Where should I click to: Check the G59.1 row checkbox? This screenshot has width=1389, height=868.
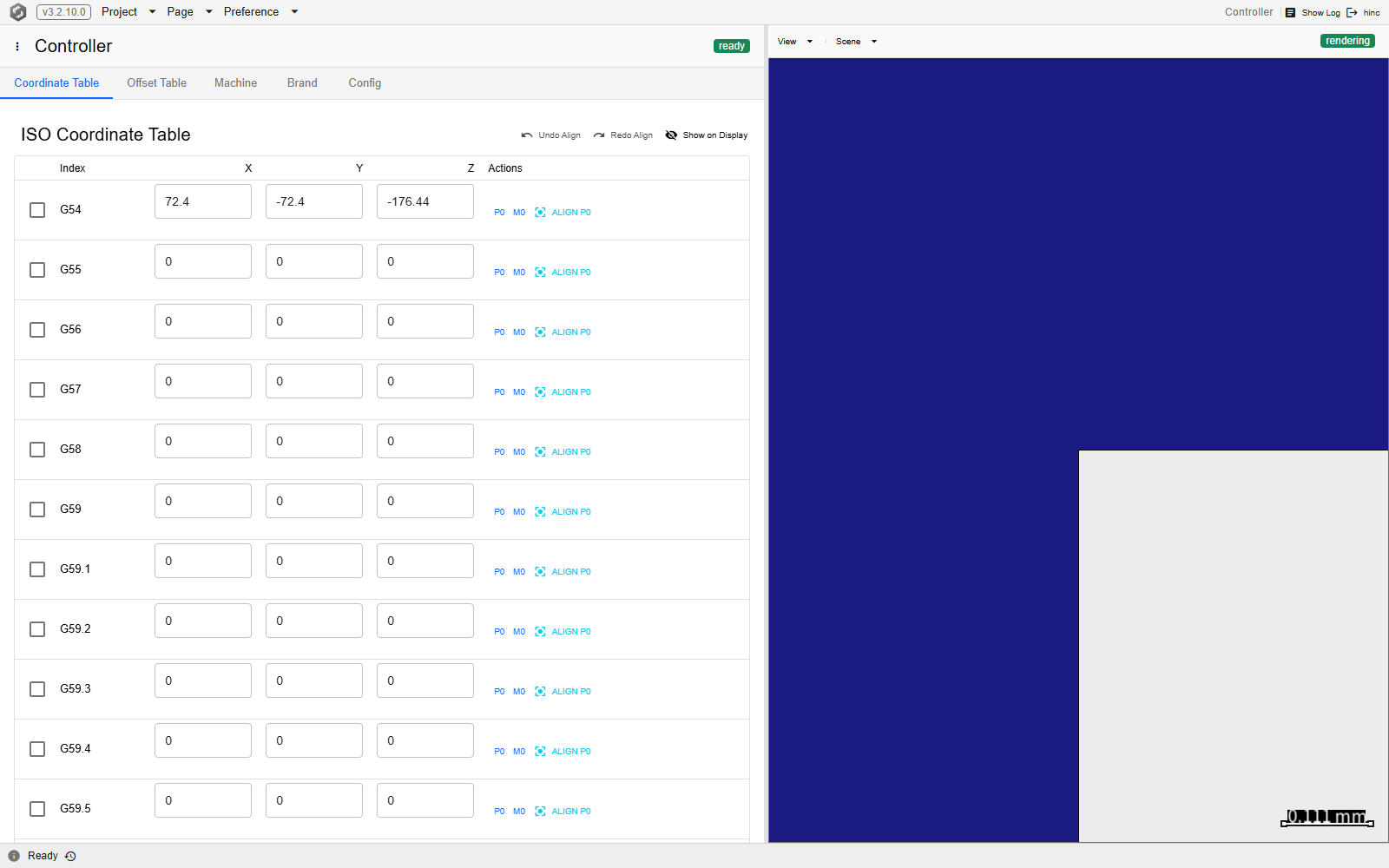(37, 569)
